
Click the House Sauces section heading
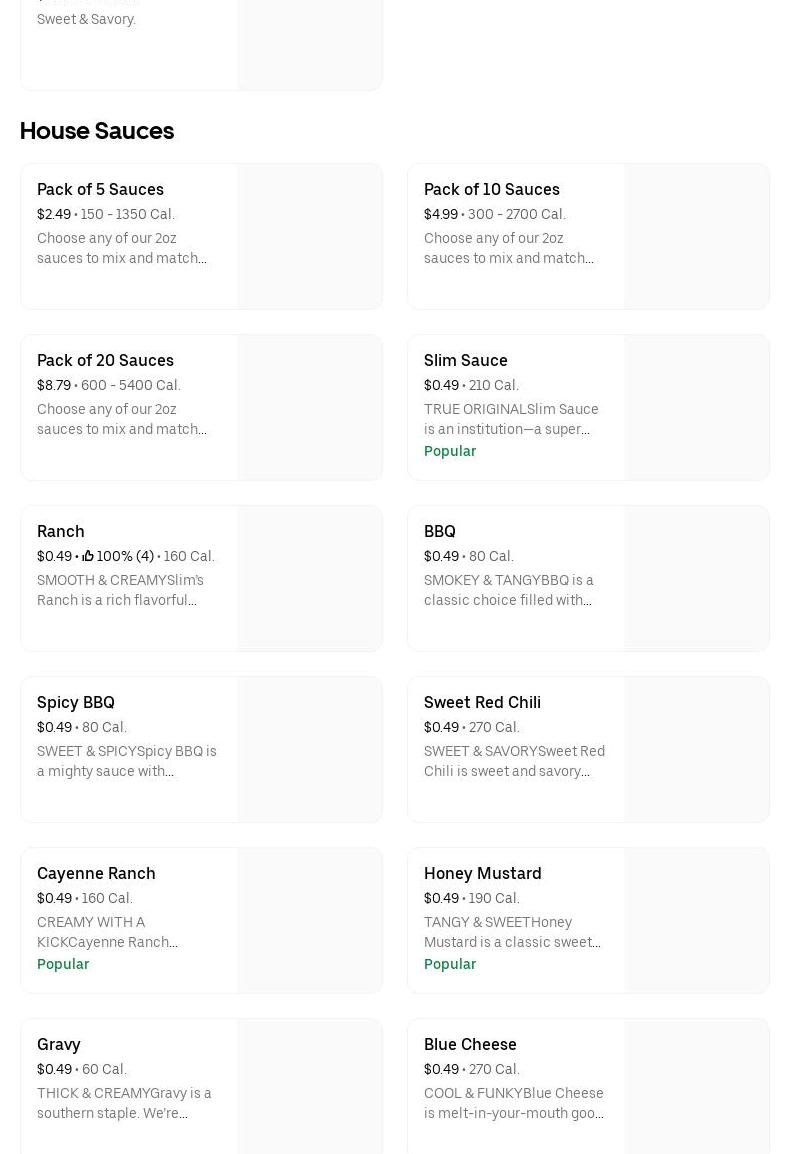tap(97, 131)
